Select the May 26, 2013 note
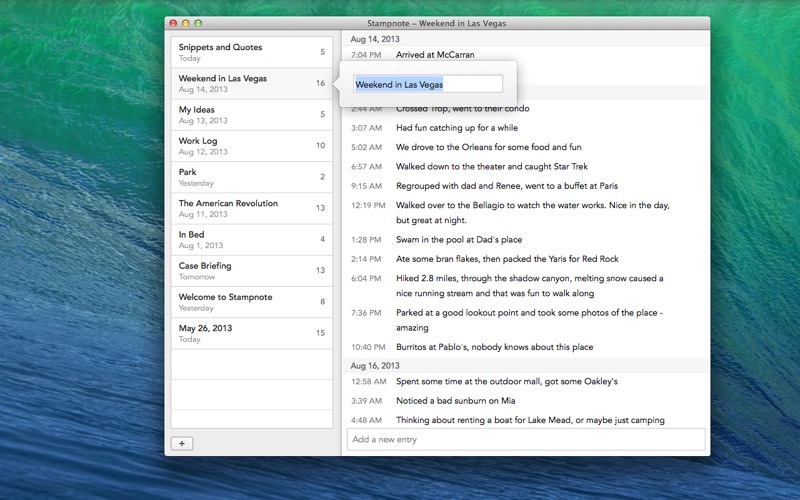 point(252,333)
